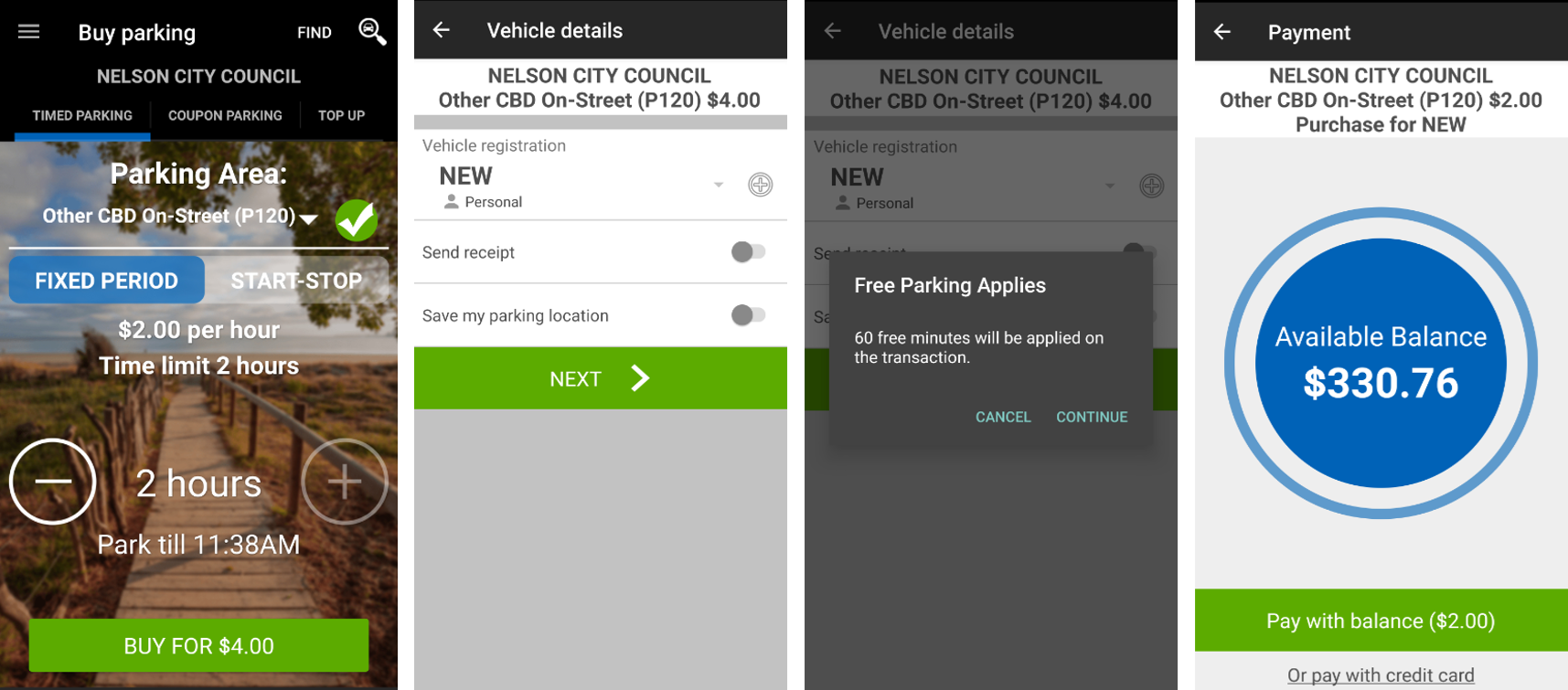This screenshot has width=1568, height=690.
Task: Switch to the Coupon Parking tab
Action: pyautogui.click(x=225, y=116)
